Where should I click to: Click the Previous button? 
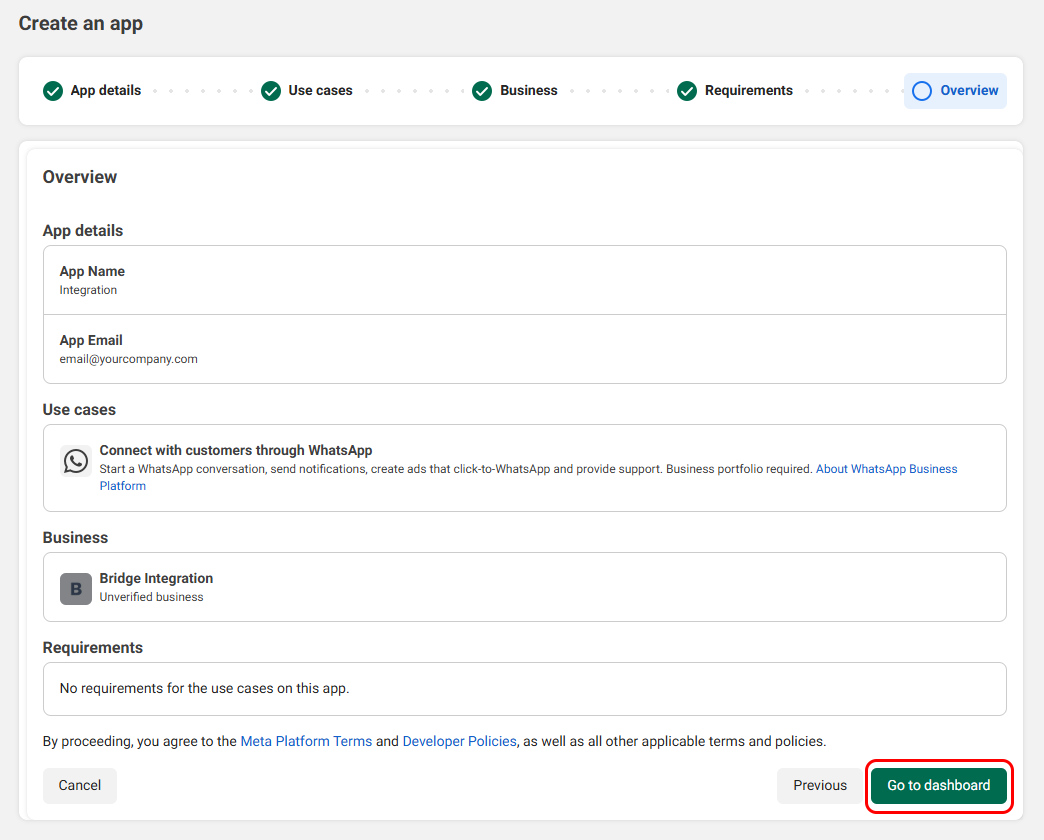820,785
